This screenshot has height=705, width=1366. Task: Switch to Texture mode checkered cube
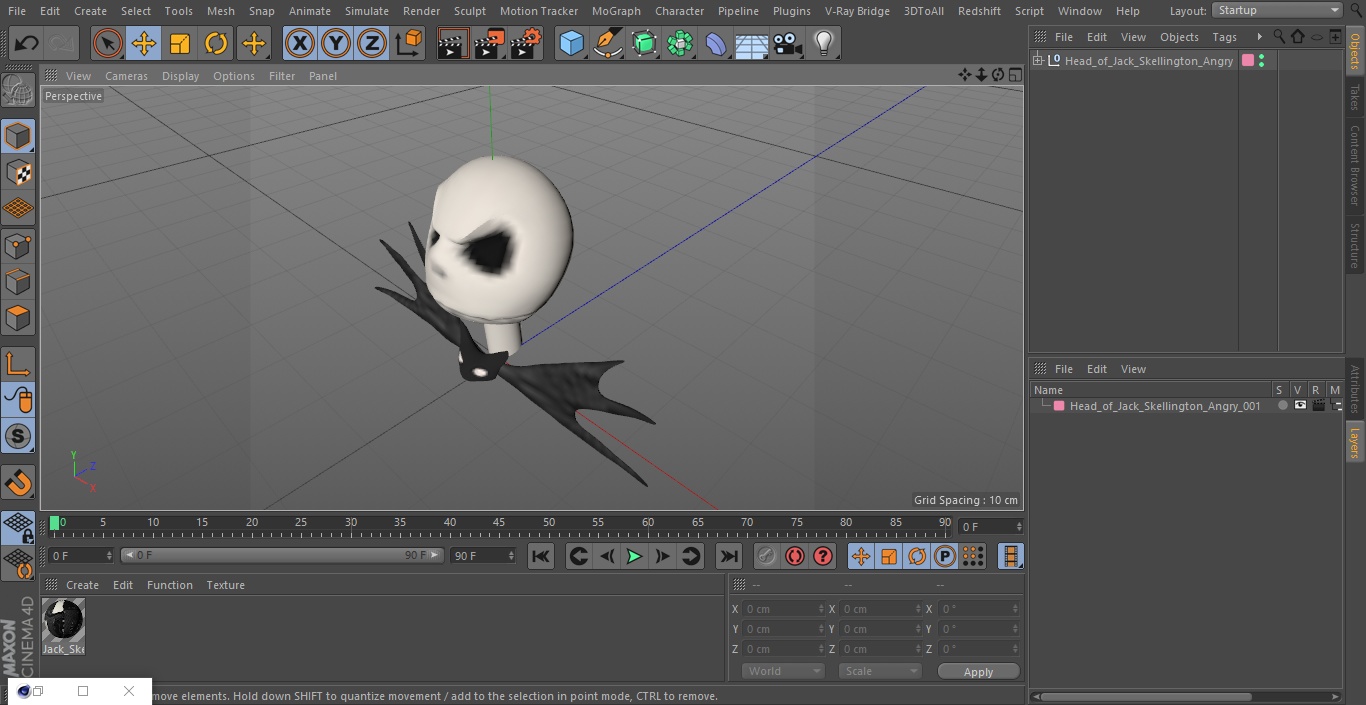pyautogui.click(x=18, y=172)
